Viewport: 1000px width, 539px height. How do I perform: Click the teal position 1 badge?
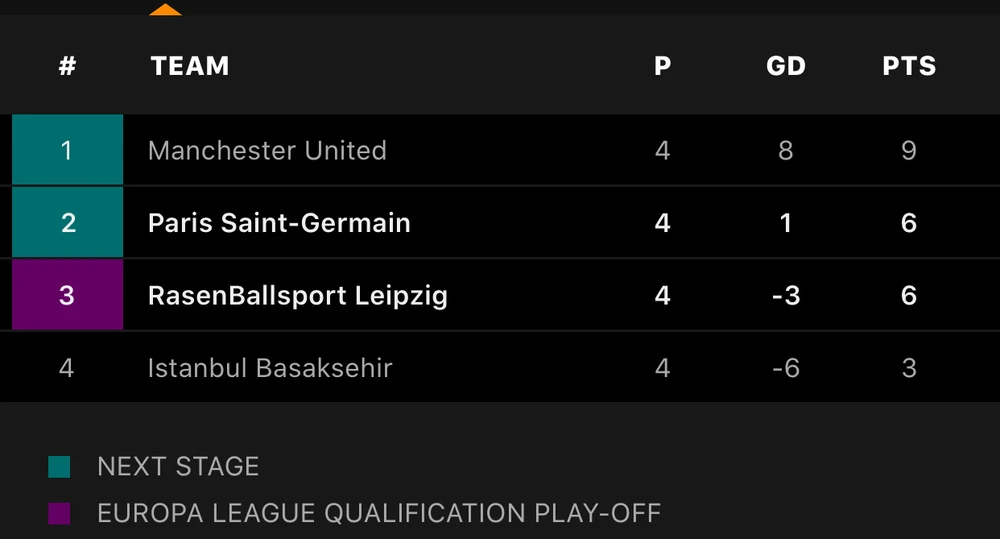coord(67,150)
